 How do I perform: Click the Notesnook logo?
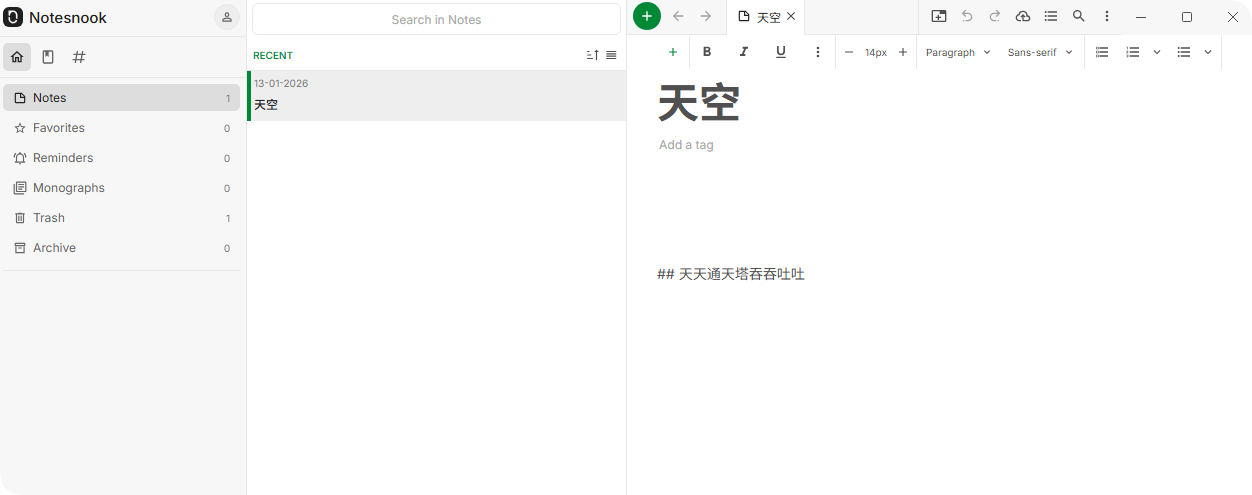pos(13,17)
